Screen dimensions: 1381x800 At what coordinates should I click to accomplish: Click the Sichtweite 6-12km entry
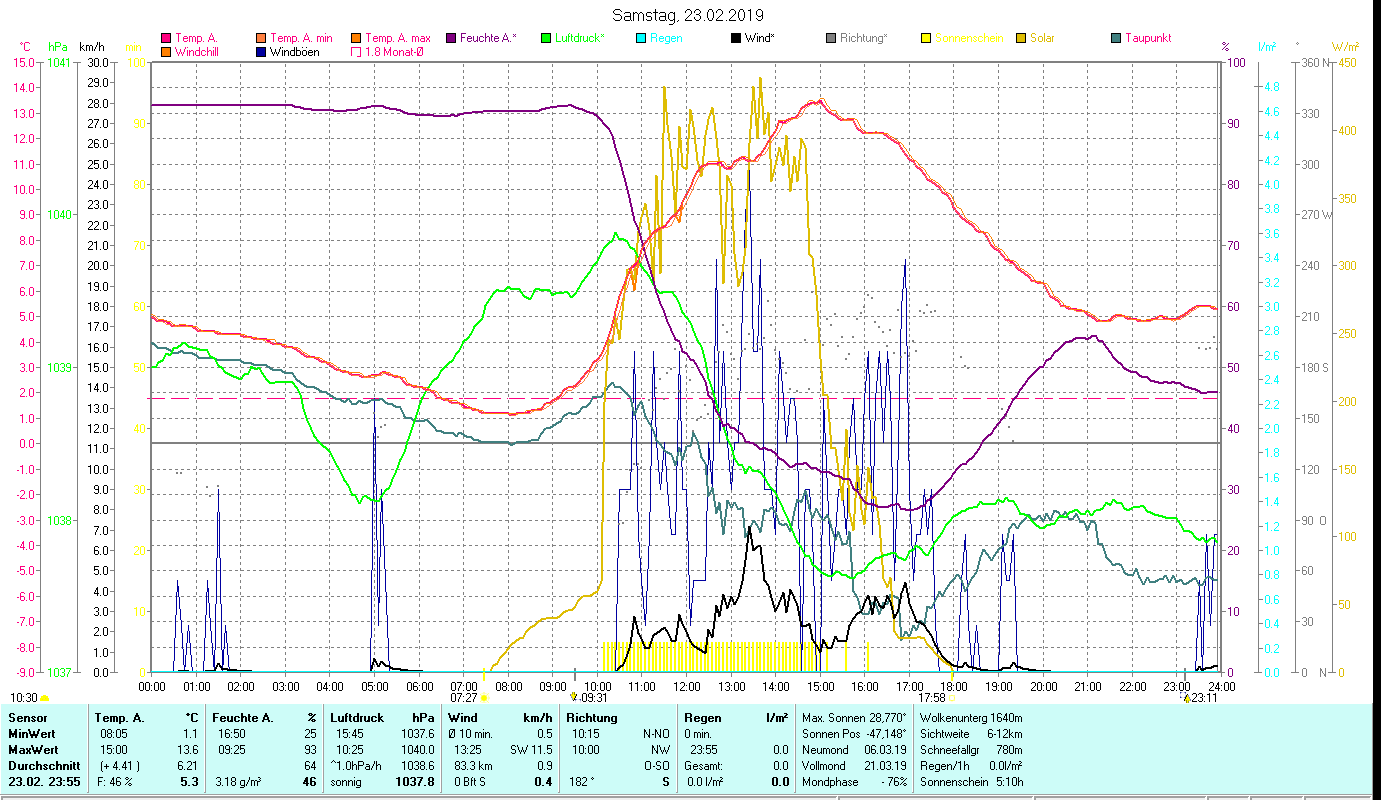(x=970, y=734)
